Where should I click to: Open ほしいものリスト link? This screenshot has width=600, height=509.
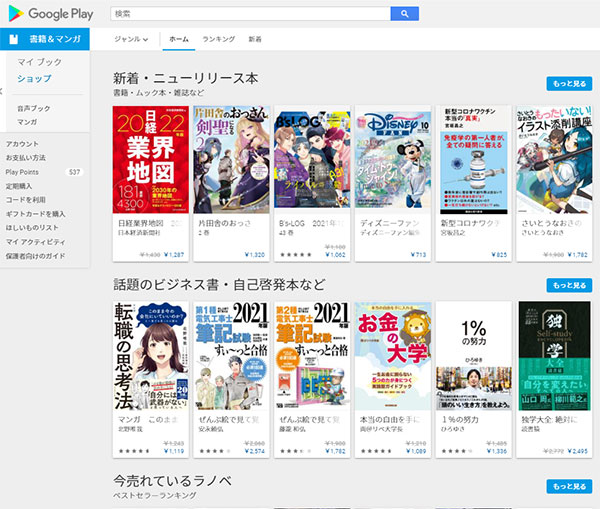pos(32,228)
